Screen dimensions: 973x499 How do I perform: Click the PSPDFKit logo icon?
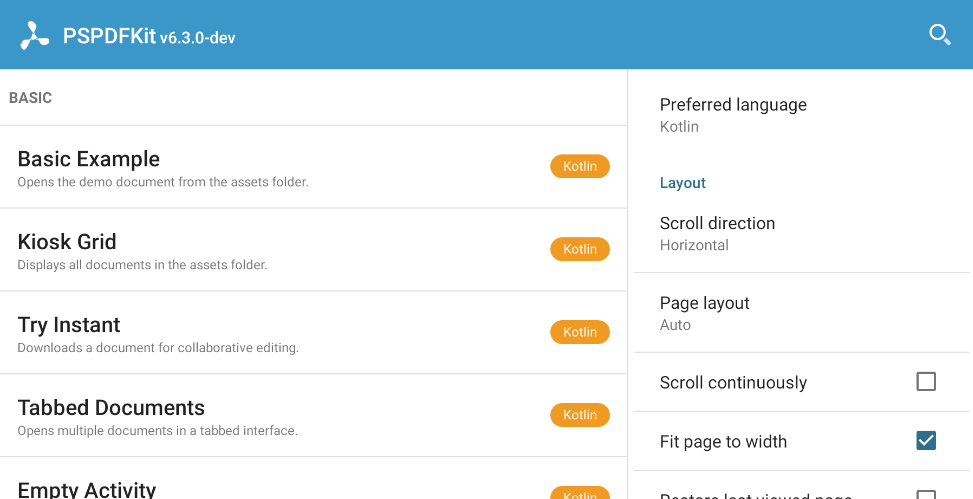click(x=35, y=36)
